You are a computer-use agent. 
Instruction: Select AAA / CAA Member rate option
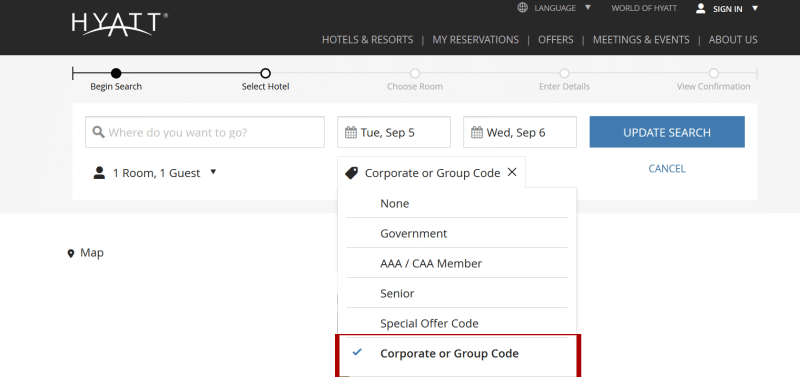[457, 263]
